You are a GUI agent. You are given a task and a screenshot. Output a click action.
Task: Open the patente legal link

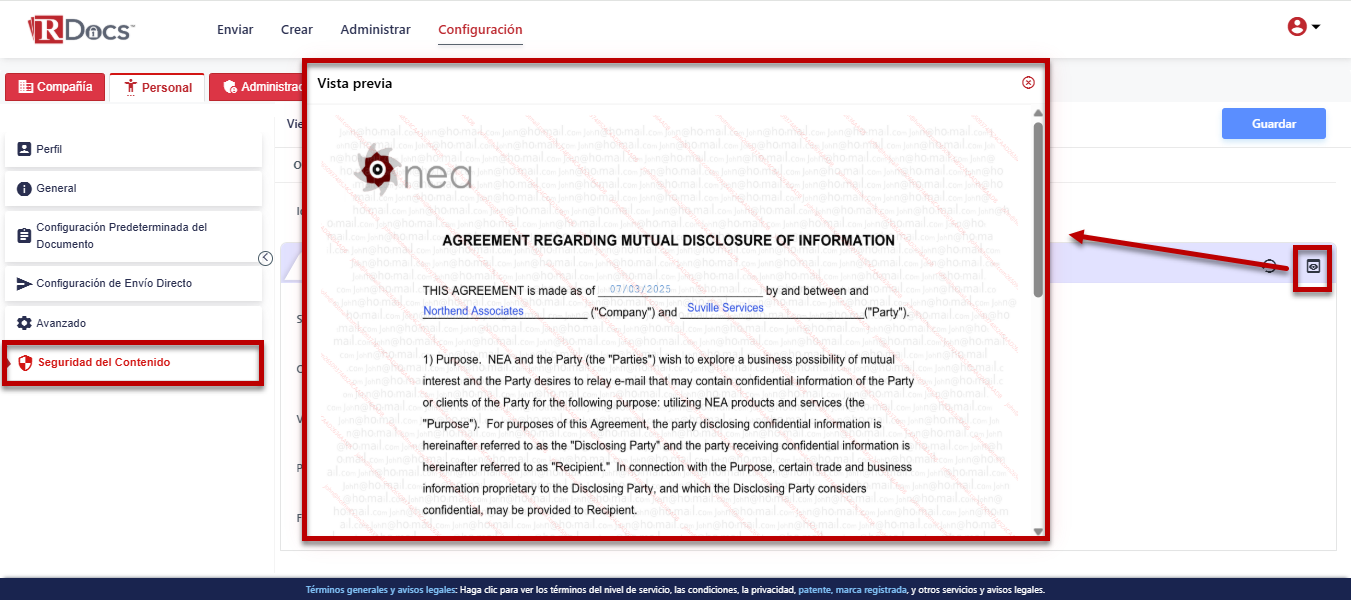coord(815,590)
